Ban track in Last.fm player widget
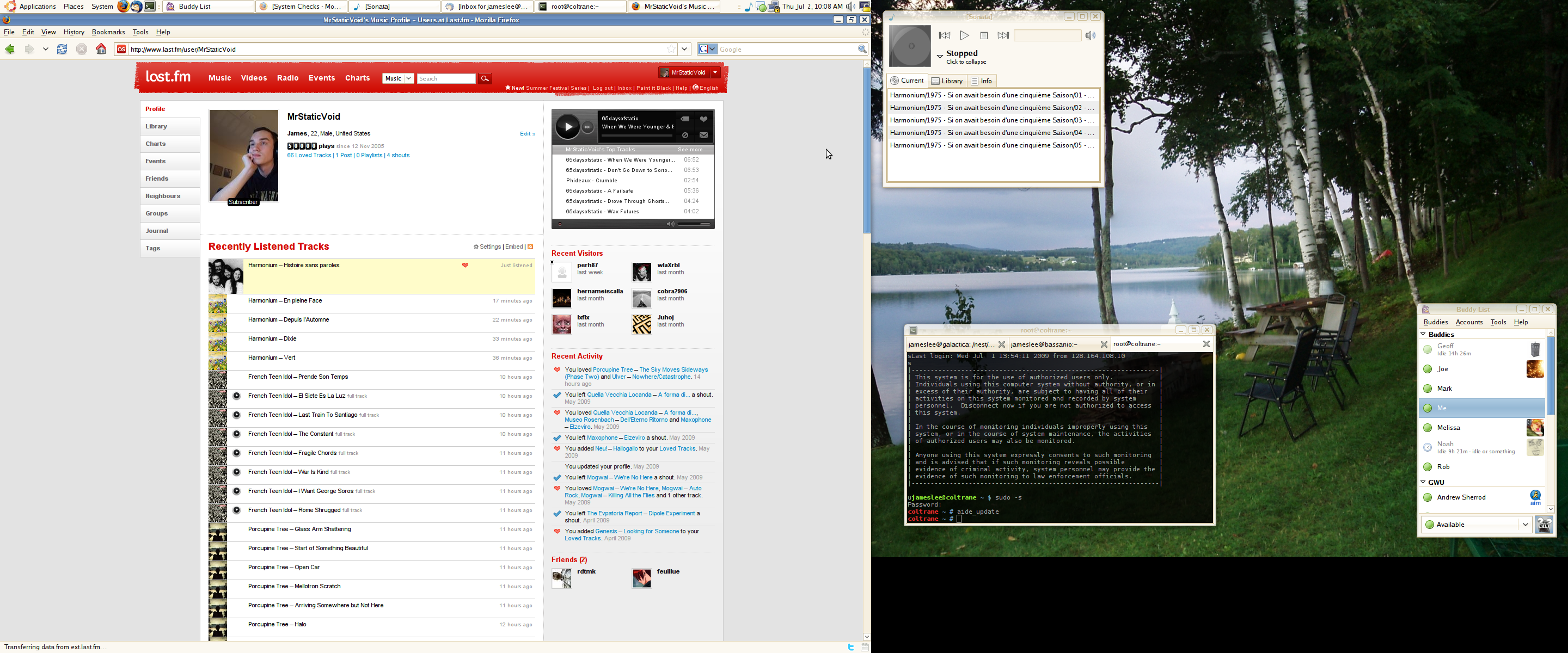The width and height of the screenshot is (1568, 653). pyautogui.click(x=685, y=135)
